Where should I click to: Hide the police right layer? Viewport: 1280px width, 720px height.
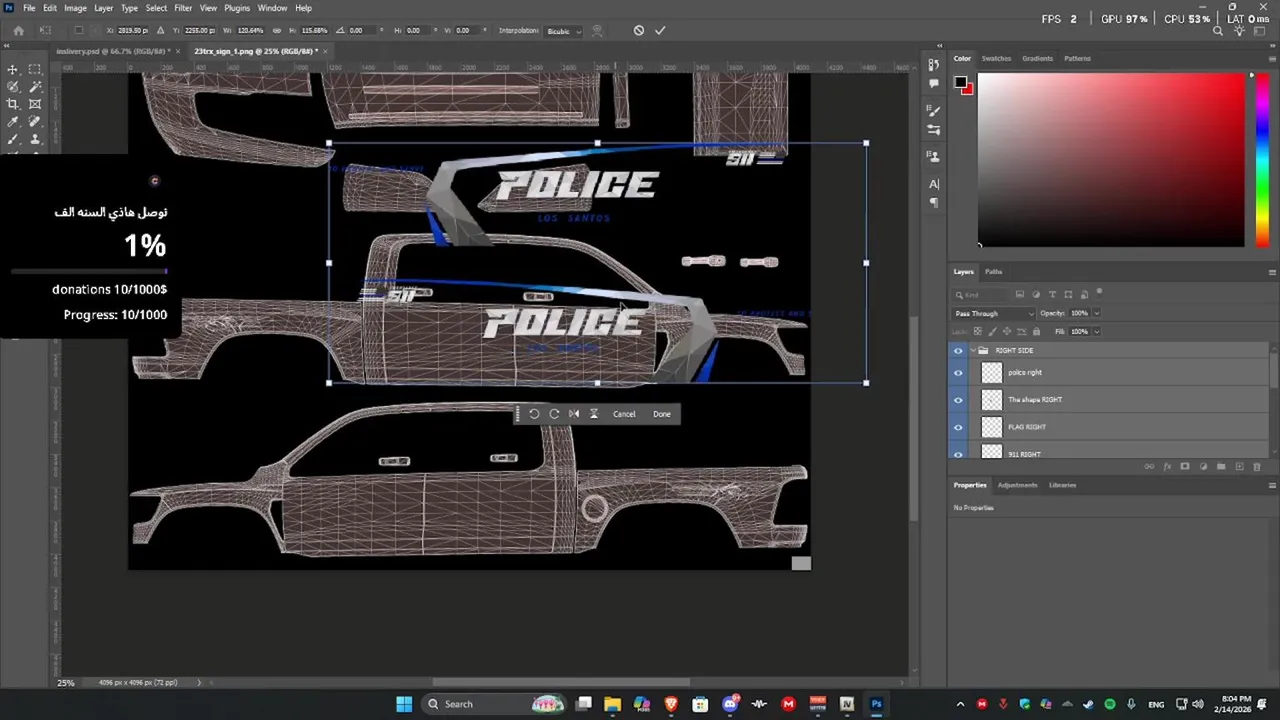[x=958, y=373]
